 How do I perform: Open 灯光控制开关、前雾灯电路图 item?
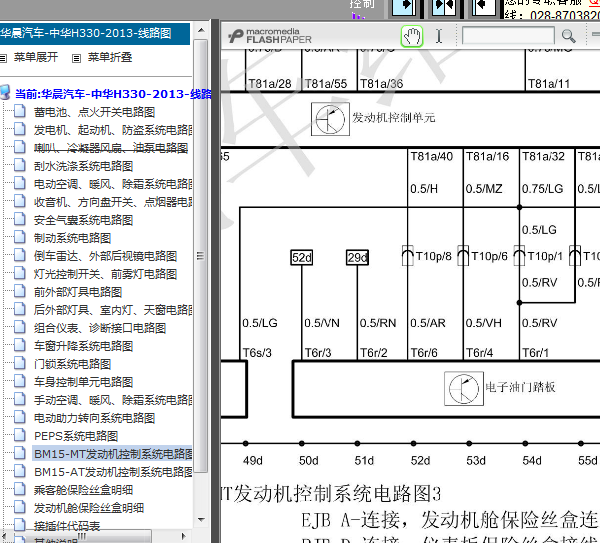[x=105, y=274]
